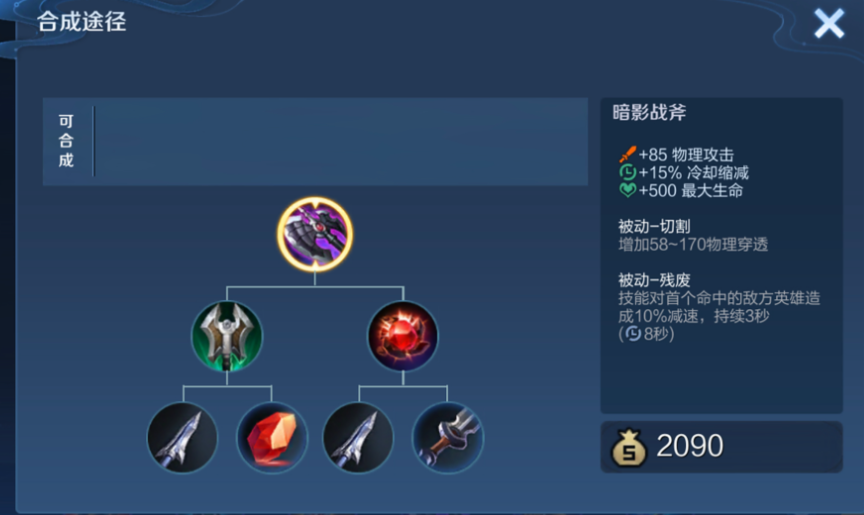This screenshot has width=864, height=515.
Task: Select the spear icon beneath the red orb
Action: (359, 437)
